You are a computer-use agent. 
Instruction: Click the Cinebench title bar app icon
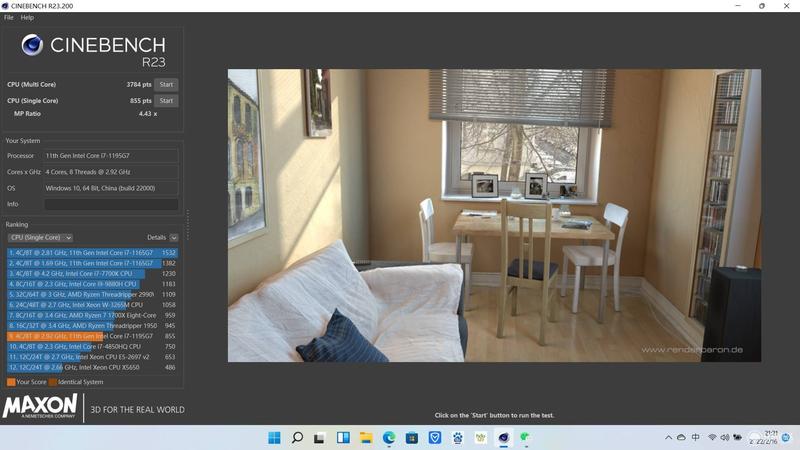pos(5,6)
